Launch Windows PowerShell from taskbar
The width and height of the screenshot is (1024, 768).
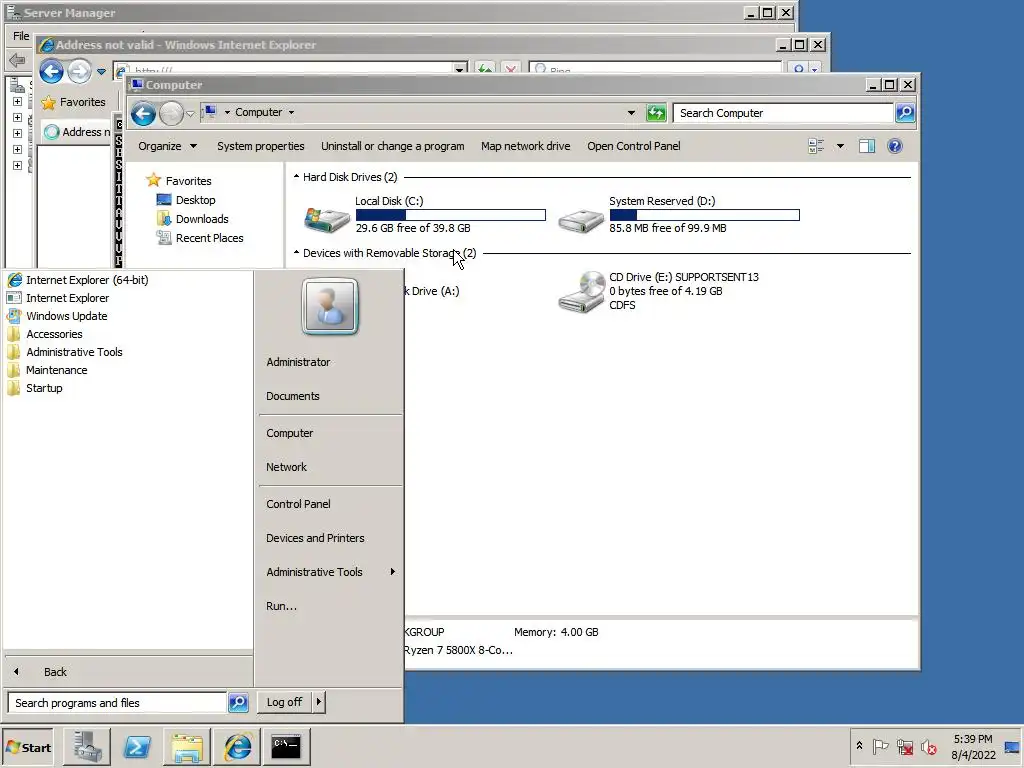coord(137,747)
